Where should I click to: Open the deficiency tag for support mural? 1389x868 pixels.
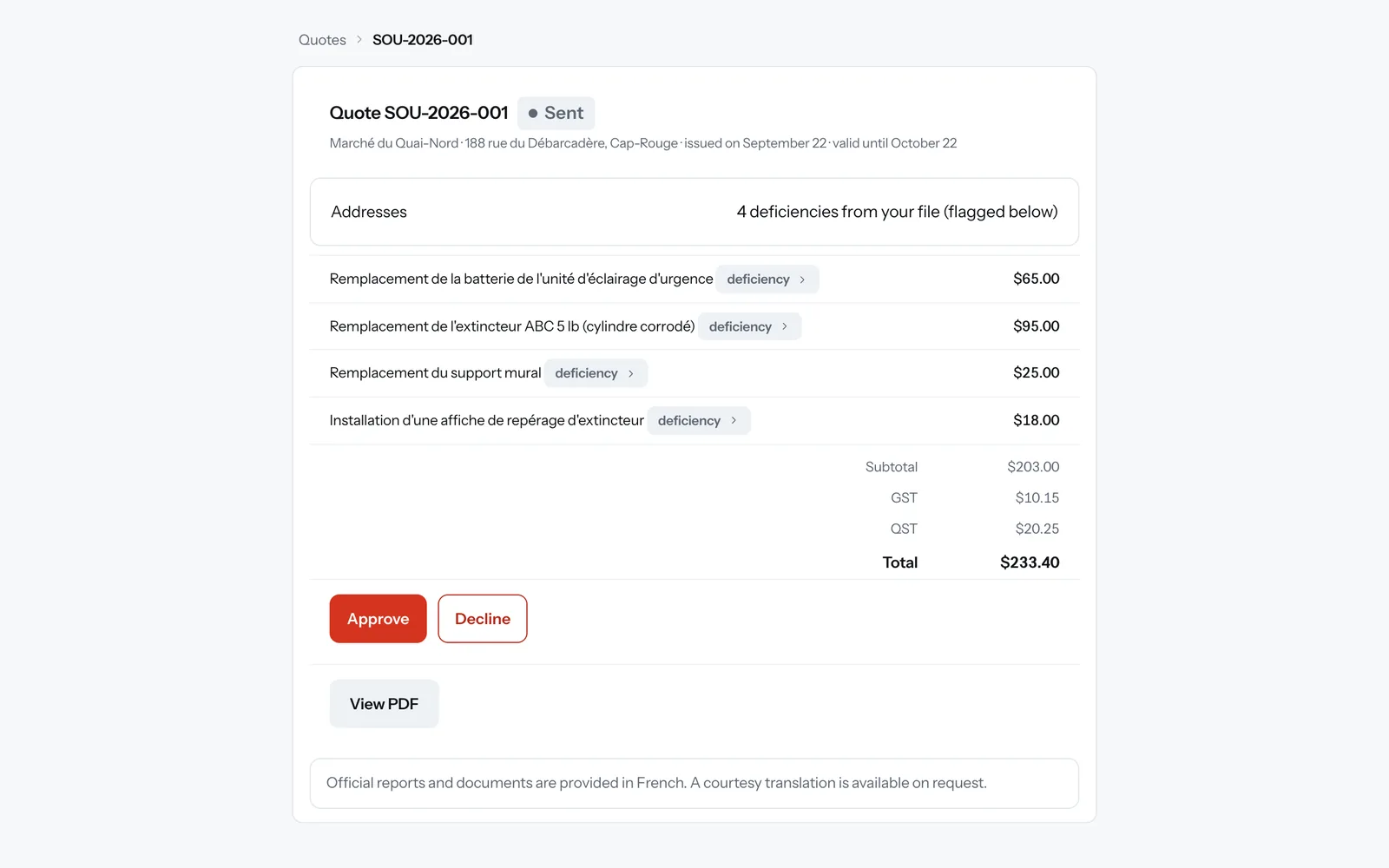(x=596, y=373)
